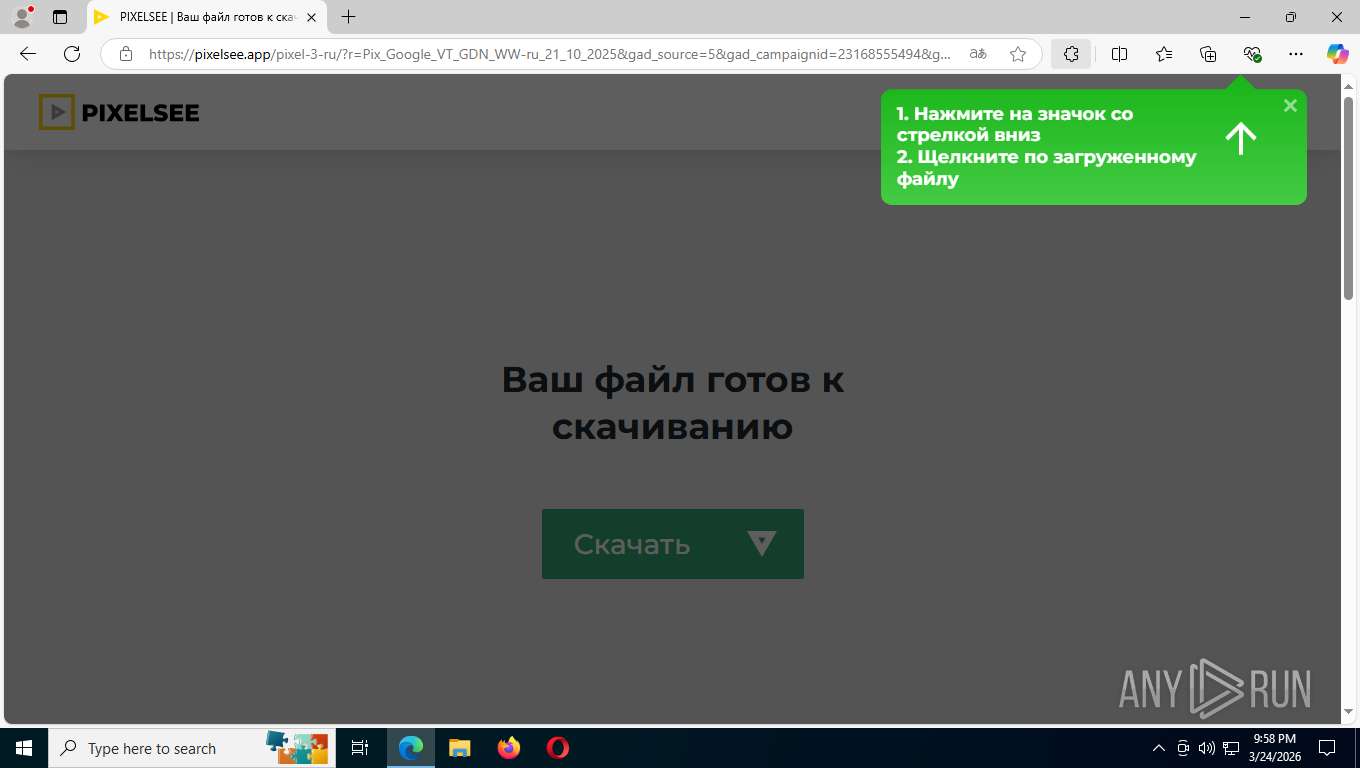
Task: Open the translate page icon in address bar
Action: (978, 54)
